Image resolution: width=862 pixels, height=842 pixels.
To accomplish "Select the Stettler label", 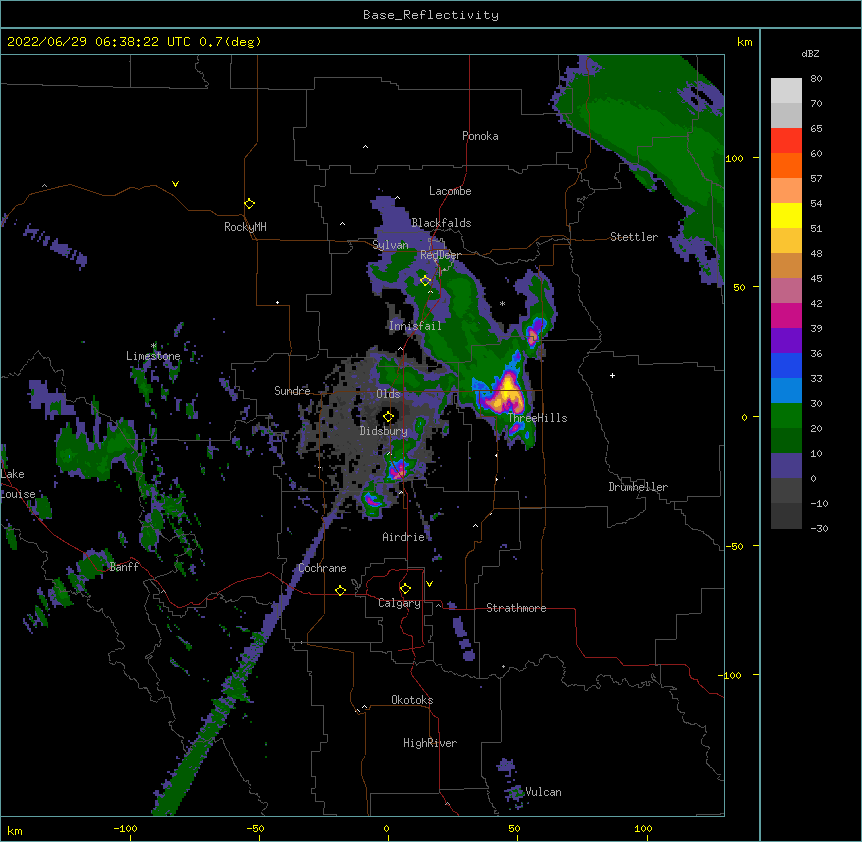I will coord(634,237).
